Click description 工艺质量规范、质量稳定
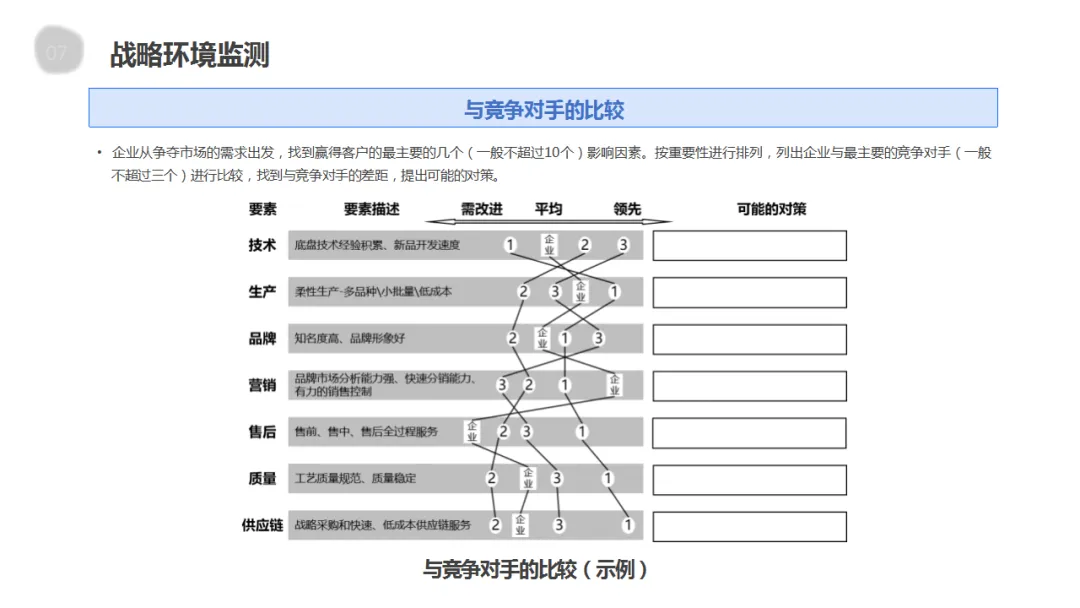This screenshot has width=1080, height=608. click(x=355, y=479)
